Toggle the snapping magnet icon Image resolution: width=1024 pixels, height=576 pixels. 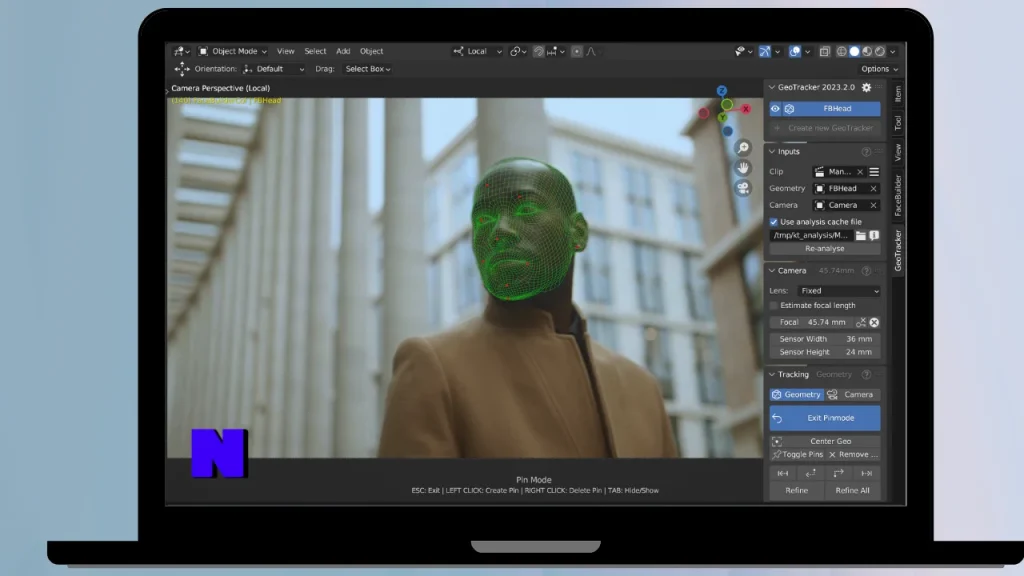click(x=539, y=51)
